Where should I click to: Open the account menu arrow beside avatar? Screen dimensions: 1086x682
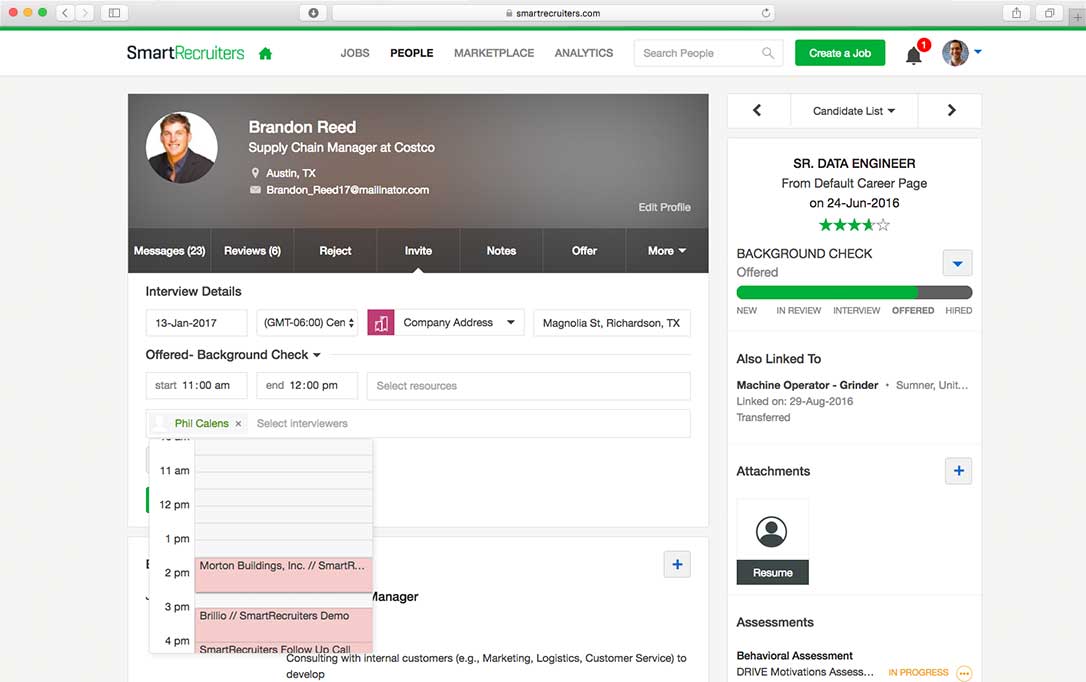coord(977,52)
